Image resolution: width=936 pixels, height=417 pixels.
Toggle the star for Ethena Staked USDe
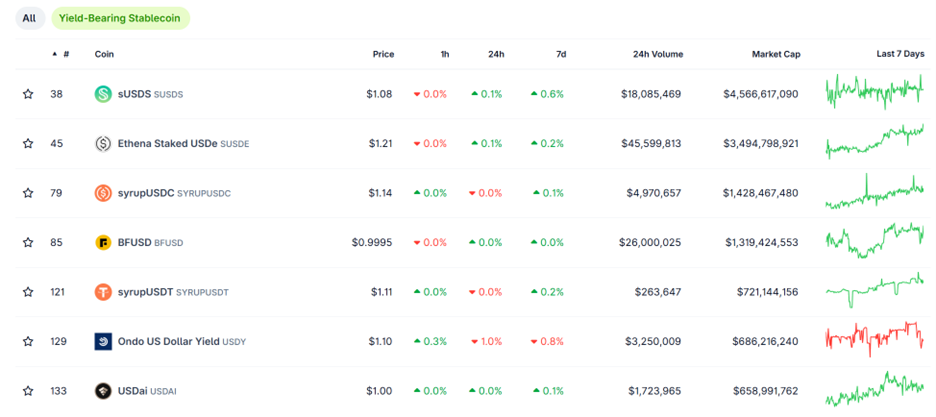click(28, 143)
